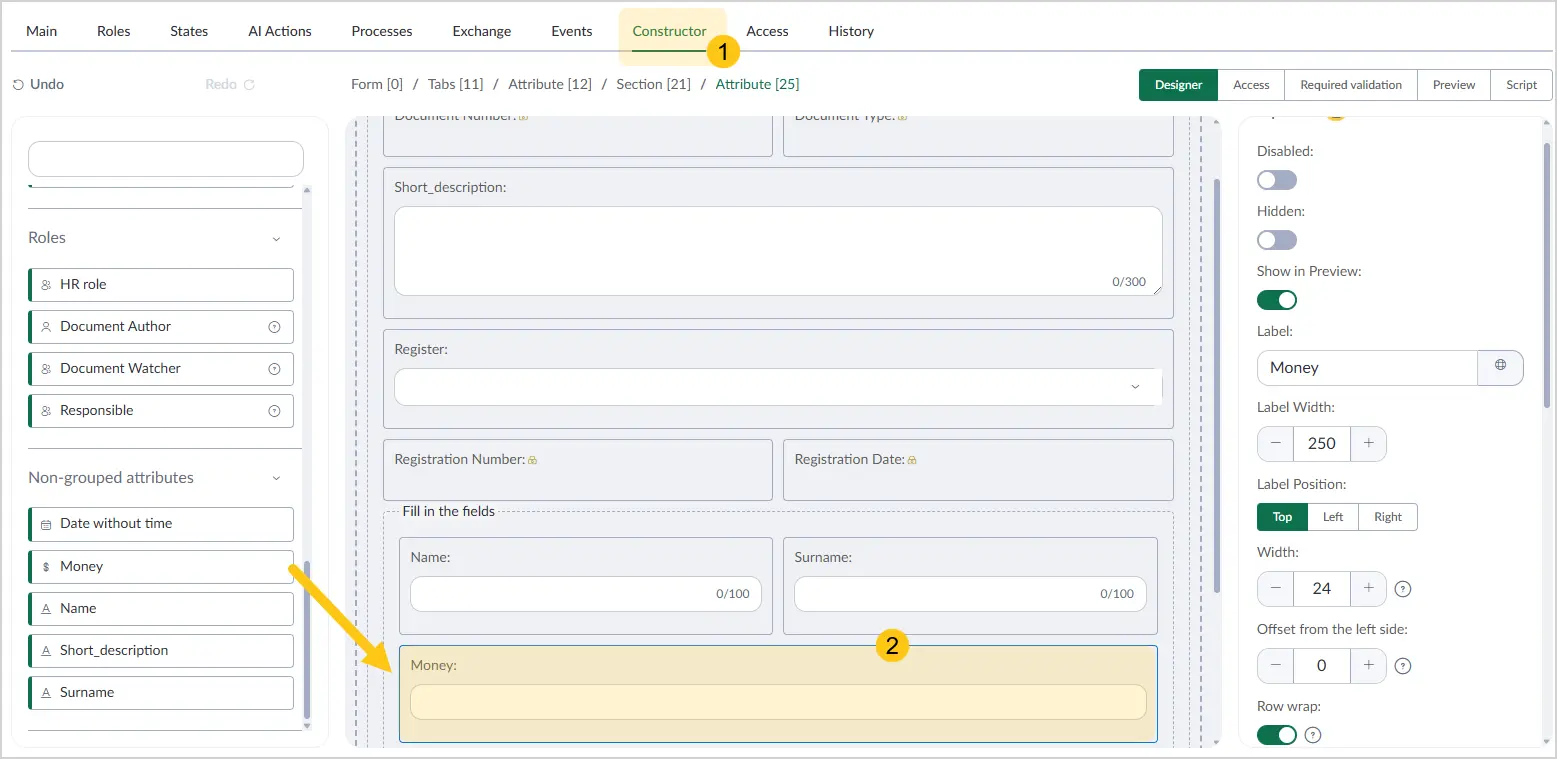
Task: Go to Form [0] breadcrumb
Action: (x=377, y=84)
